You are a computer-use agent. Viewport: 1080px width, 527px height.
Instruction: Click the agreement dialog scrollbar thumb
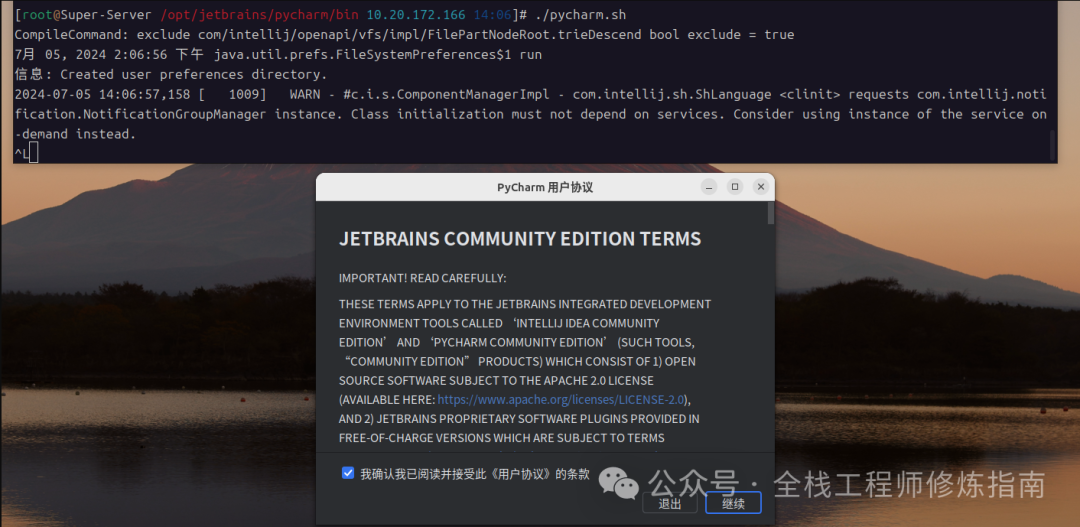pos(771,214)
